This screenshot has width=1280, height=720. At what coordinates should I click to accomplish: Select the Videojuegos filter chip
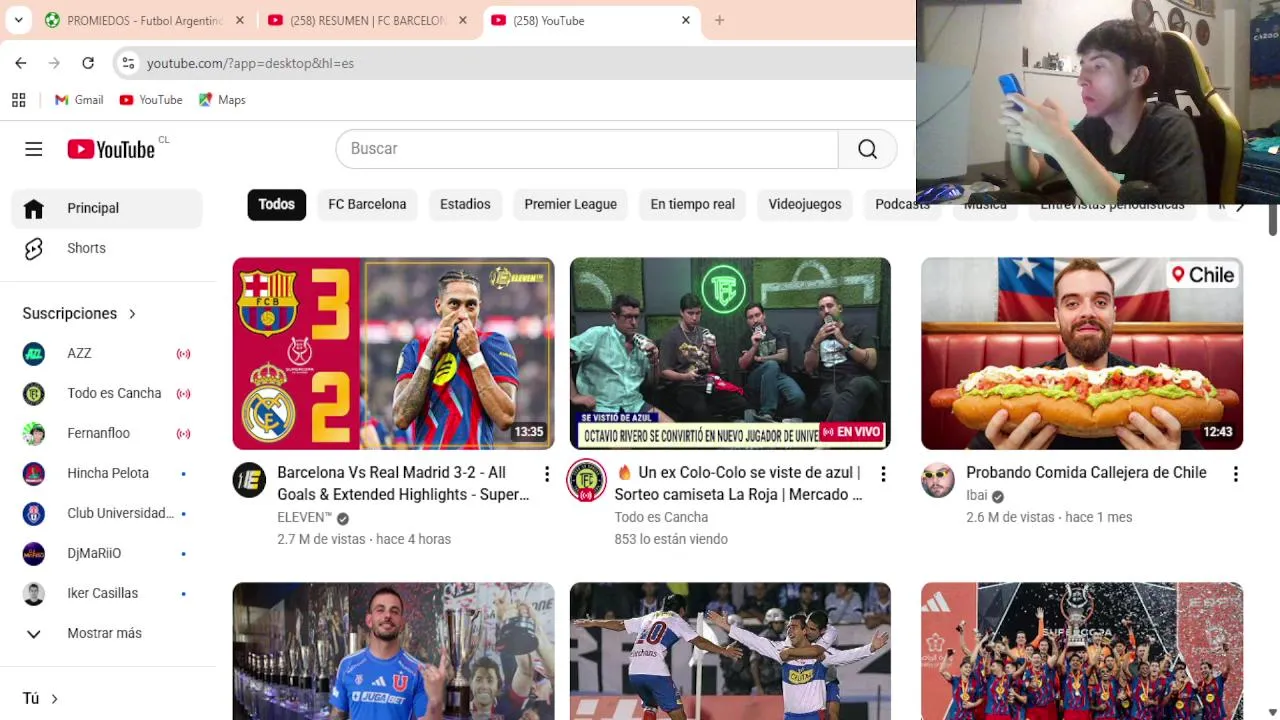805,204
